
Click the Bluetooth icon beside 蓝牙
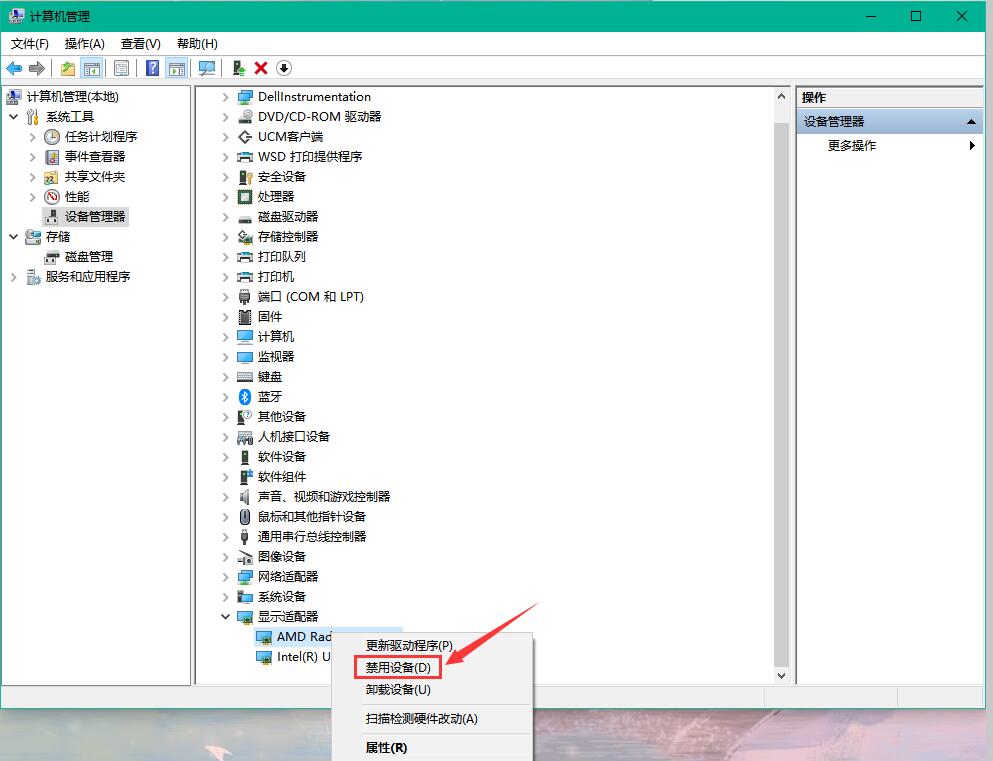click(245, 397)
